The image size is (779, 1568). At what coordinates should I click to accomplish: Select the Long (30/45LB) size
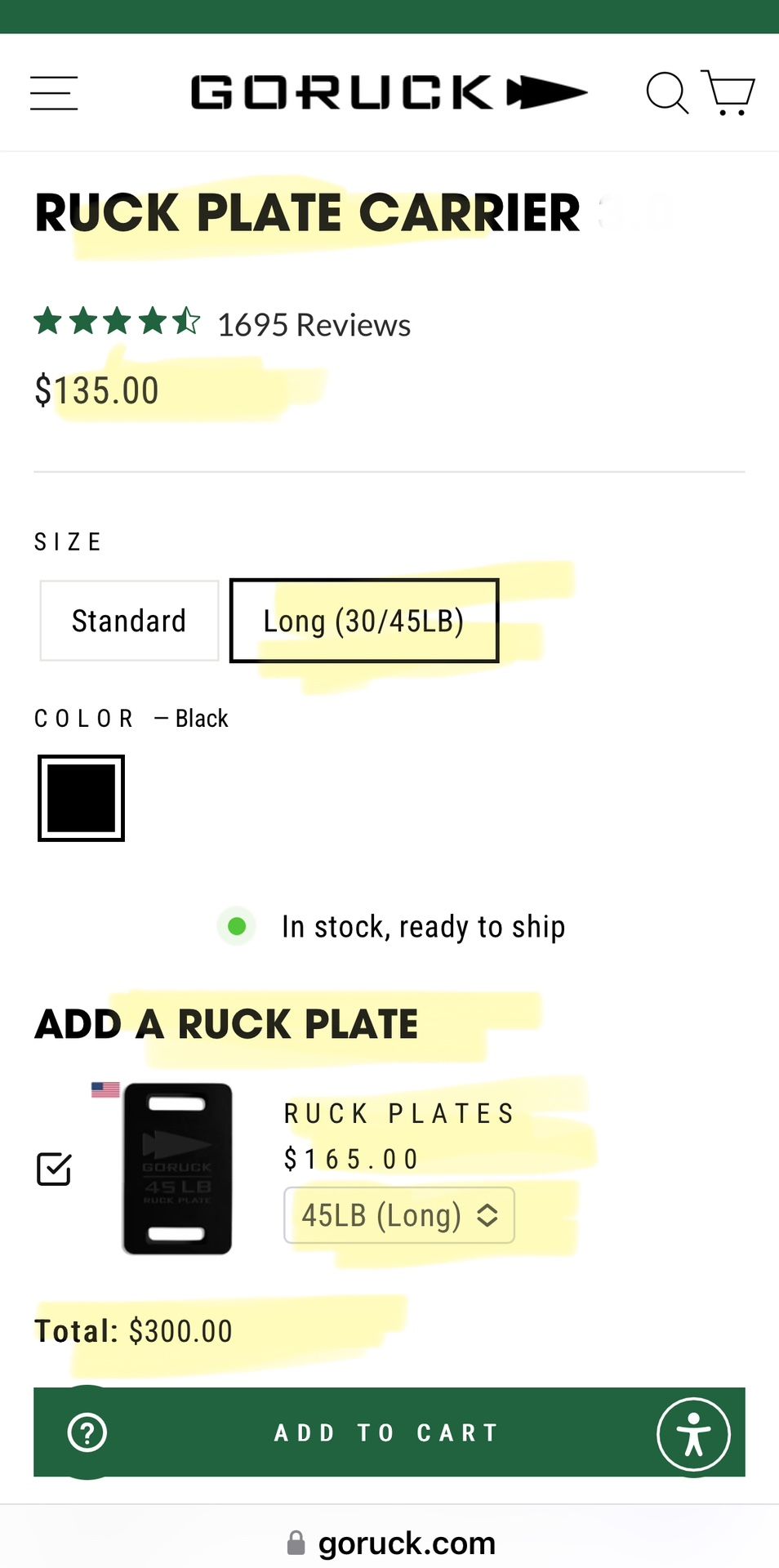tap(364, 621)
